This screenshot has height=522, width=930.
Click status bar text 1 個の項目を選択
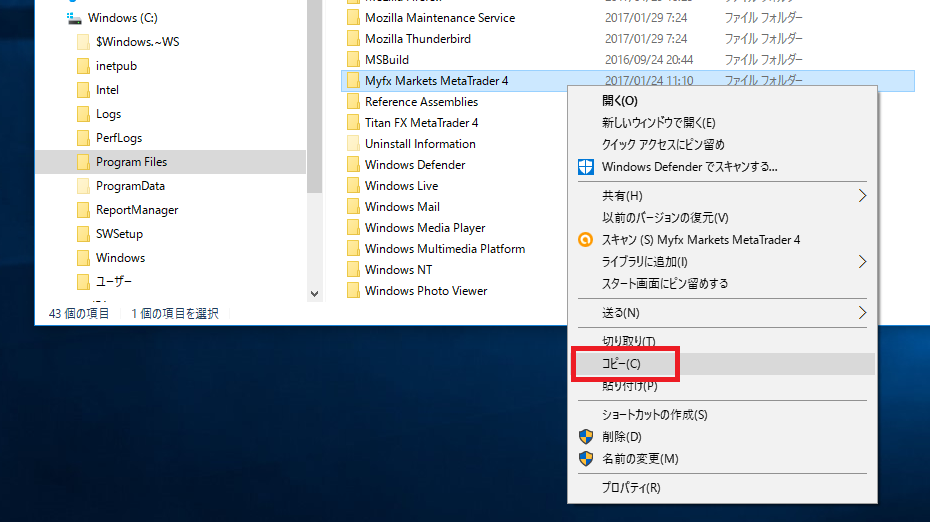(x=175, y=314)
